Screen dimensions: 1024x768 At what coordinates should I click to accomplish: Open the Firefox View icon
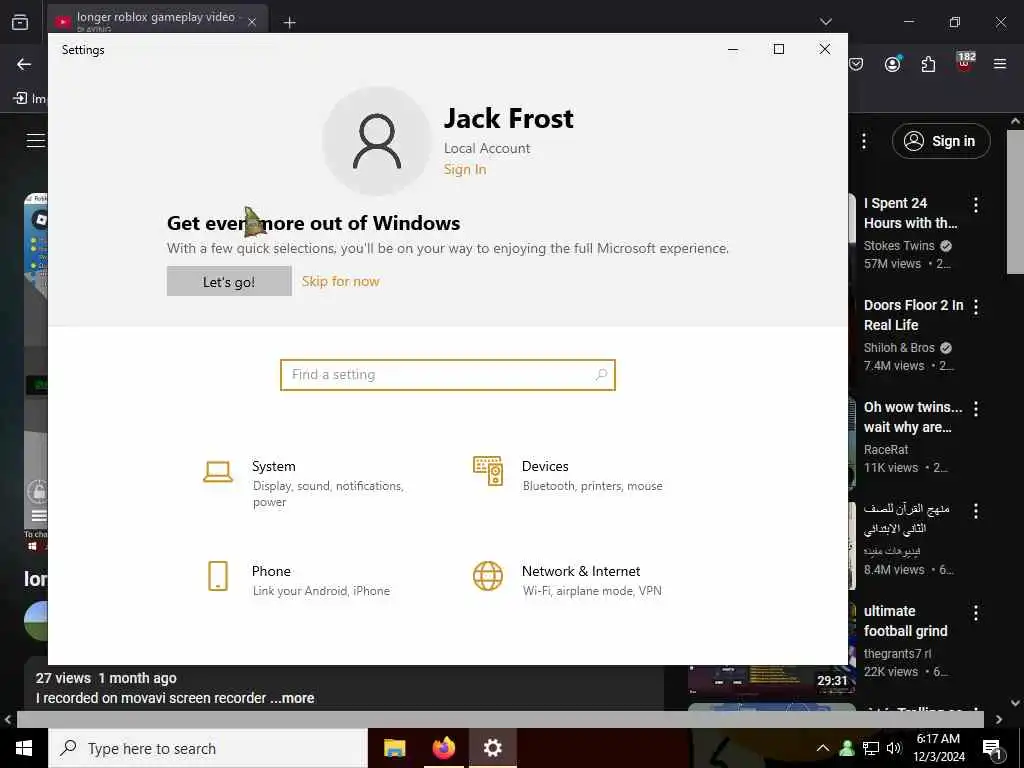(20, 22)
